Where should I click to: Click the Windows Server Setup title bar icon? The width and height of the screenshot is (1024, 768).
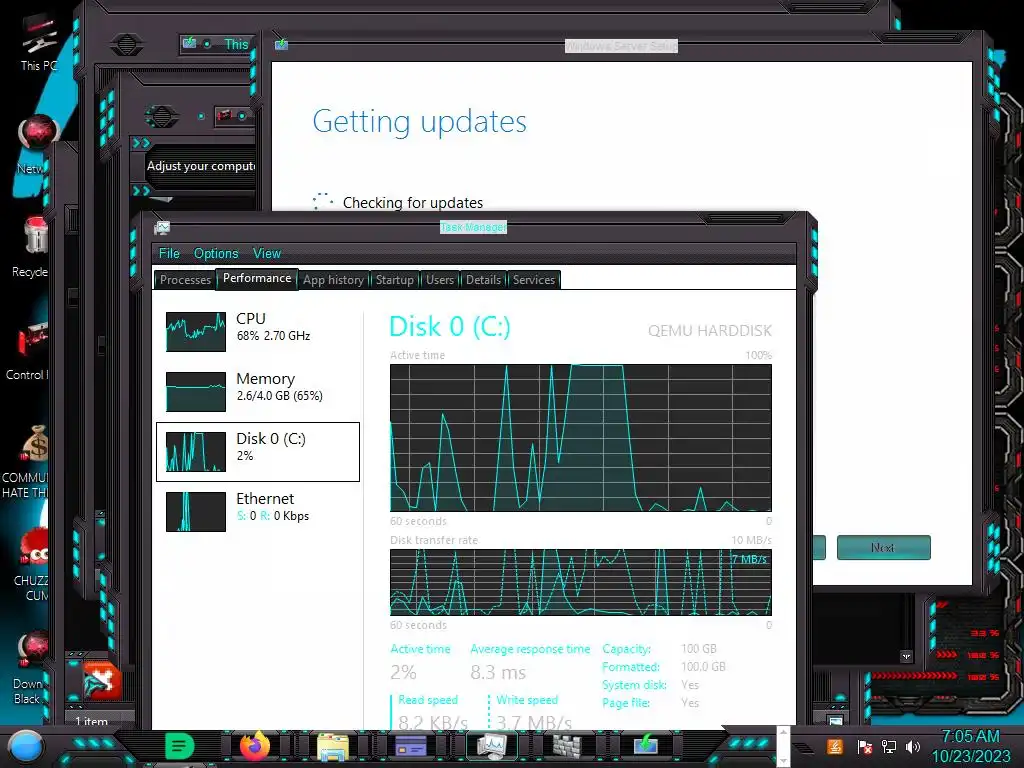click(x=281, y=44)
